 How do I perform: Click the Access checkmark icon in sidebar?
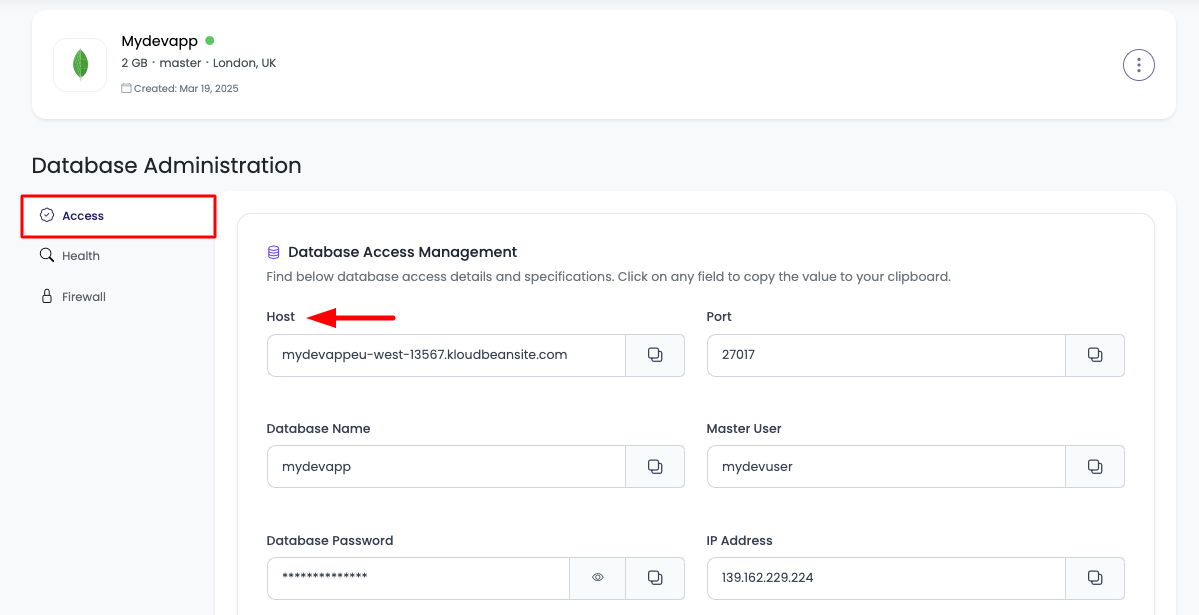(47, 215)
